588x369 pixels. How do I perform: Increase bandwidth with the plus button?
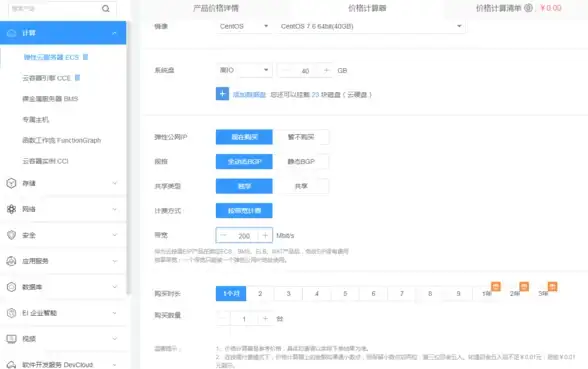[265, 236]
